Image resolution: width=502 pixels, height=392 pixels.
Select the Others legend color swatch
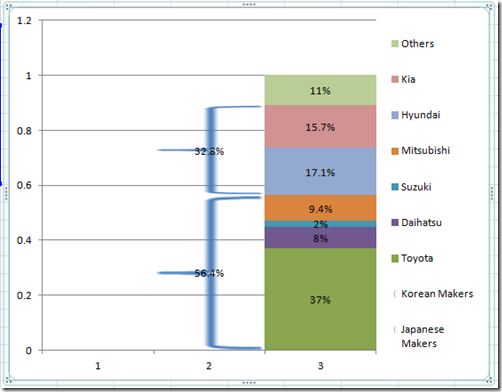(395, 44)
